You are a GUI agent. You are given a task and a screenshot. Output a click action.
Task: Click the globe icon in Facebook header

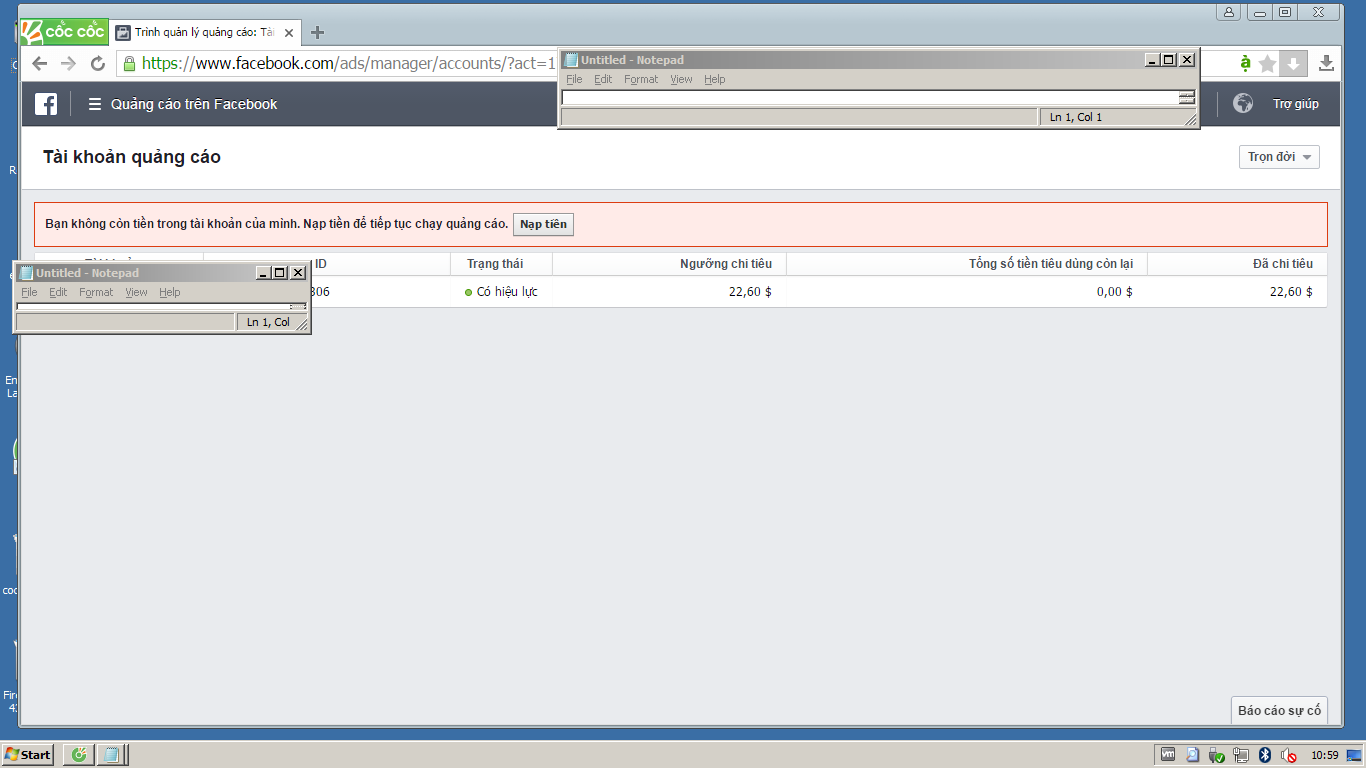click(x=1243, y=103)
